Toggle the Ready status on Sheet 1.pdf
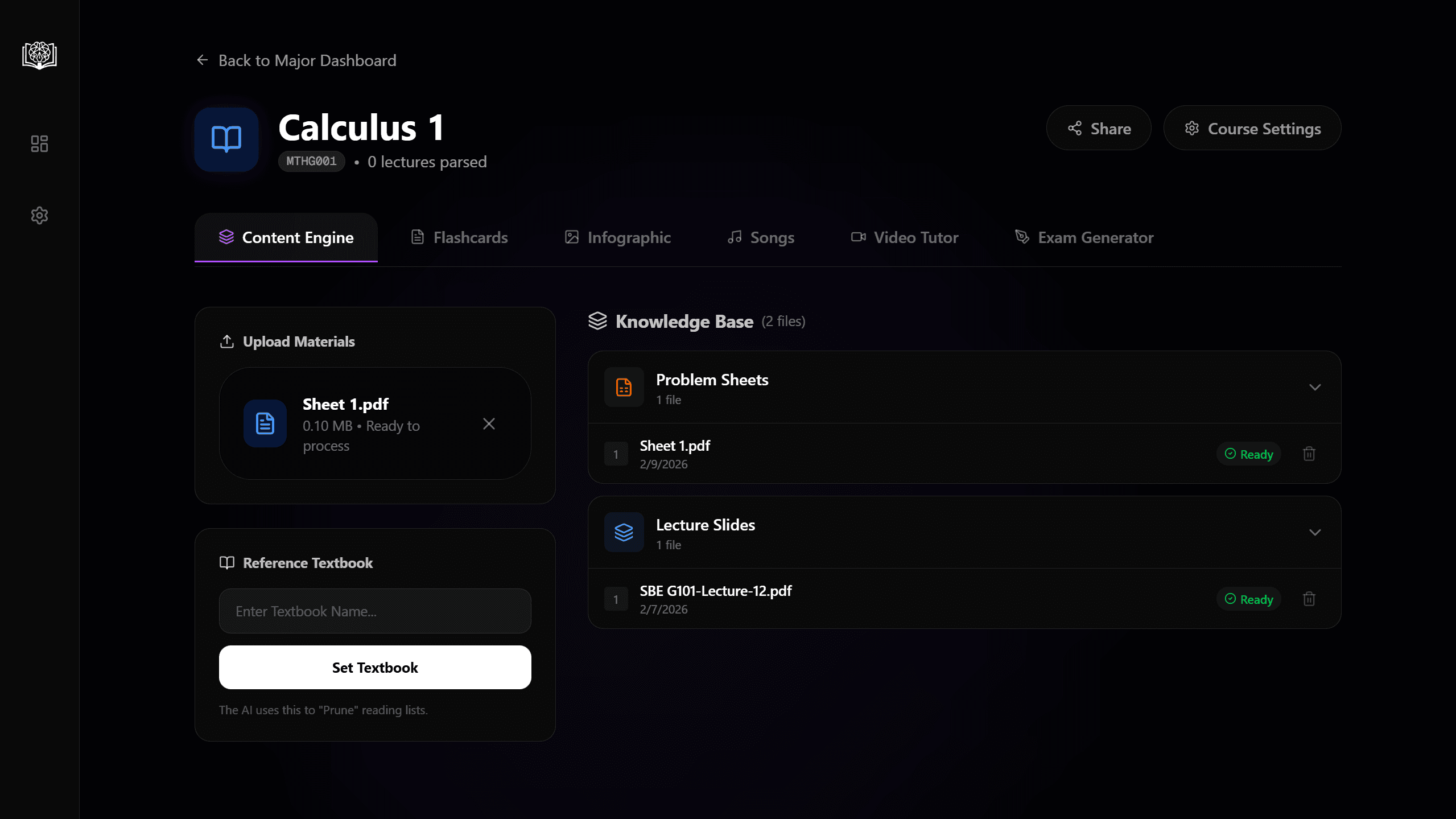The image size is (1456, 819). [1248, 454]
